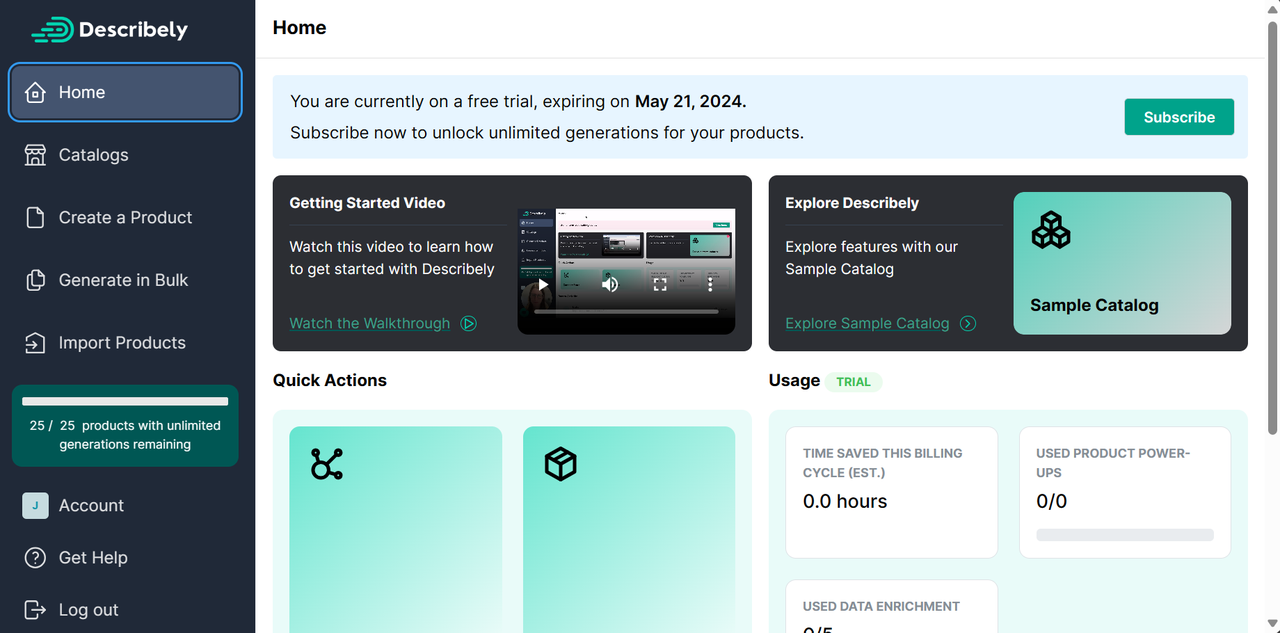Open the Account settings item
The height and width of the screenshot is (633, 1280).
pyautogui.click(x=125, y=506)
